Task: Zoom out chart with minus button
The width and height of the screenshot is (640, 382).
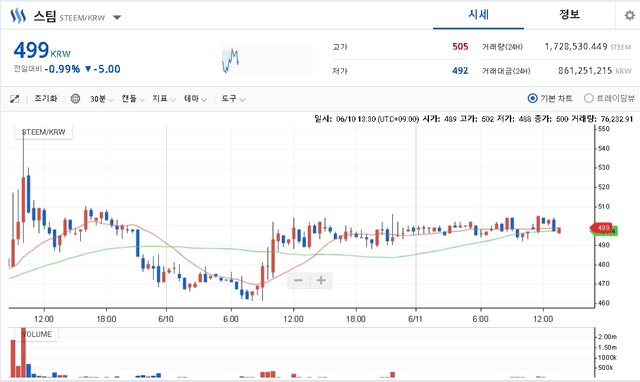Action: point(298,280)
